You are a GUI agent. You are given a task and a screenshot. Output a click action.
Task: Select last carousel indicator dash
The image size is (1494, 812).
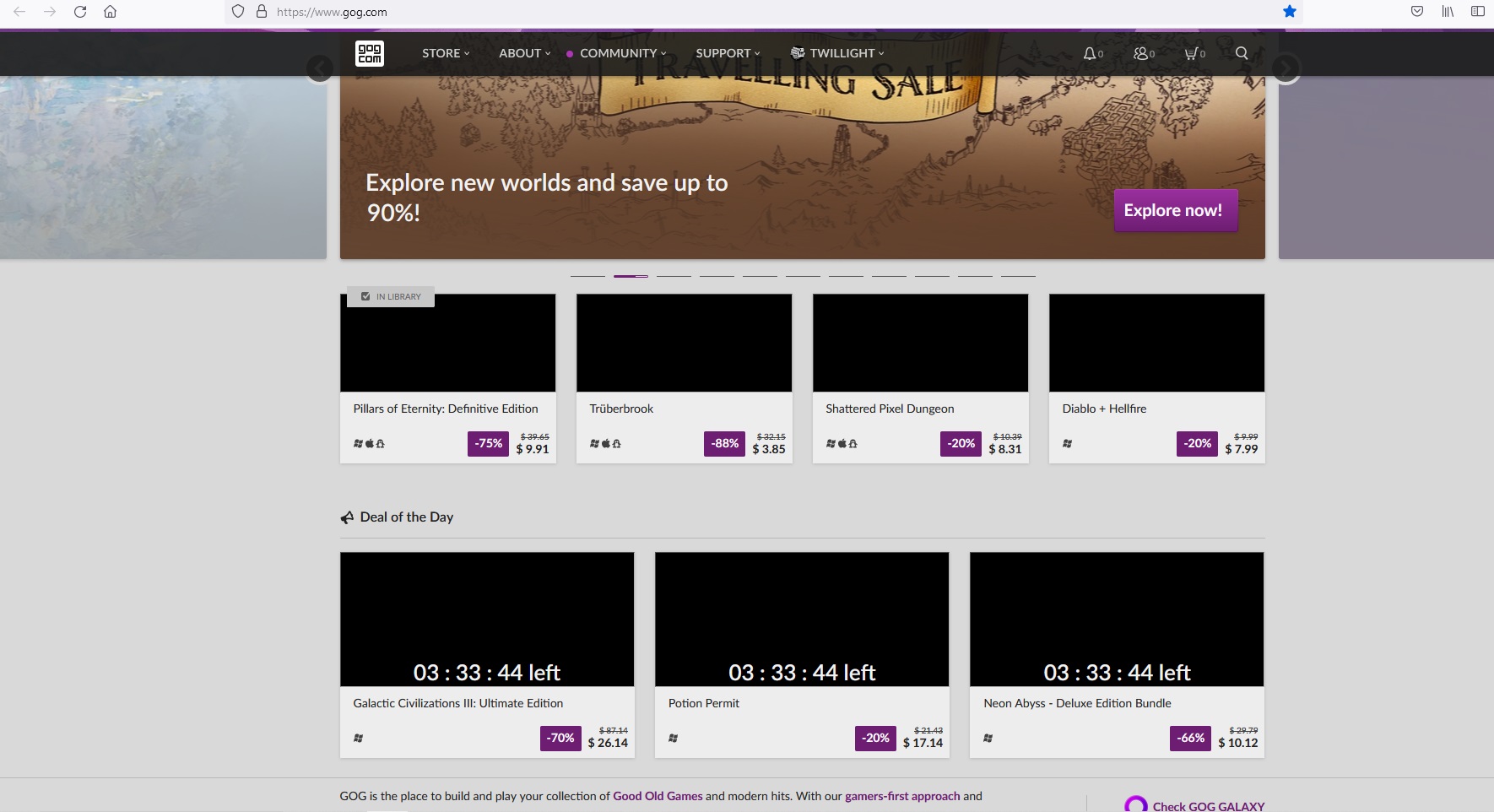1018,275
